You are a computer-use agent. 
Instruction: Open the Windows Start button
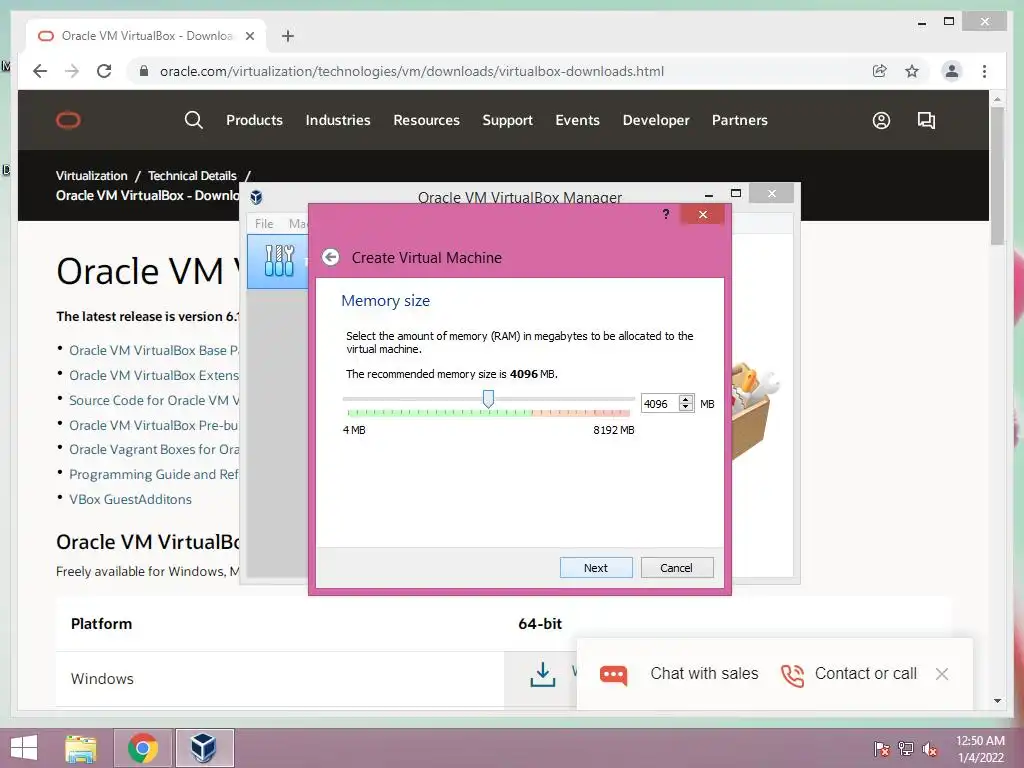tap(24, 748)
